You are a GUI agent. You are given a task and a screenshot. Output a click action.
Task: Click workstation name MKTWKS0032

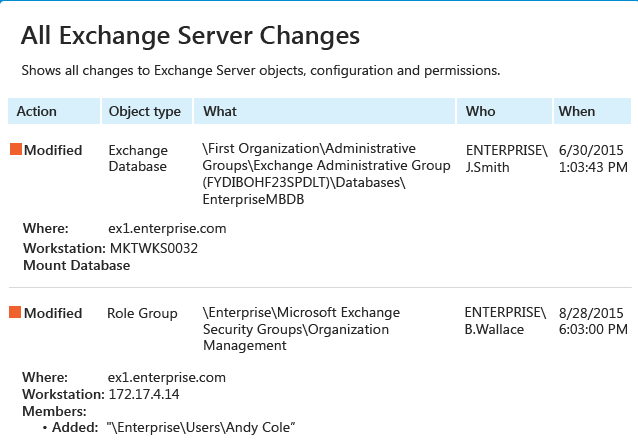coord(154,248)
